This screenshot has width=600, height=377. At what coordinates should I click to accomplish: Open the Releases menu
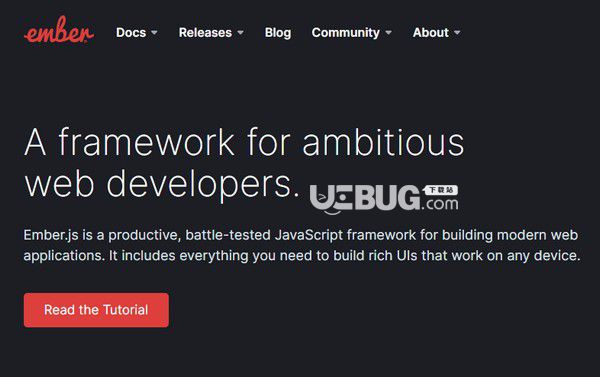point(205,33)
